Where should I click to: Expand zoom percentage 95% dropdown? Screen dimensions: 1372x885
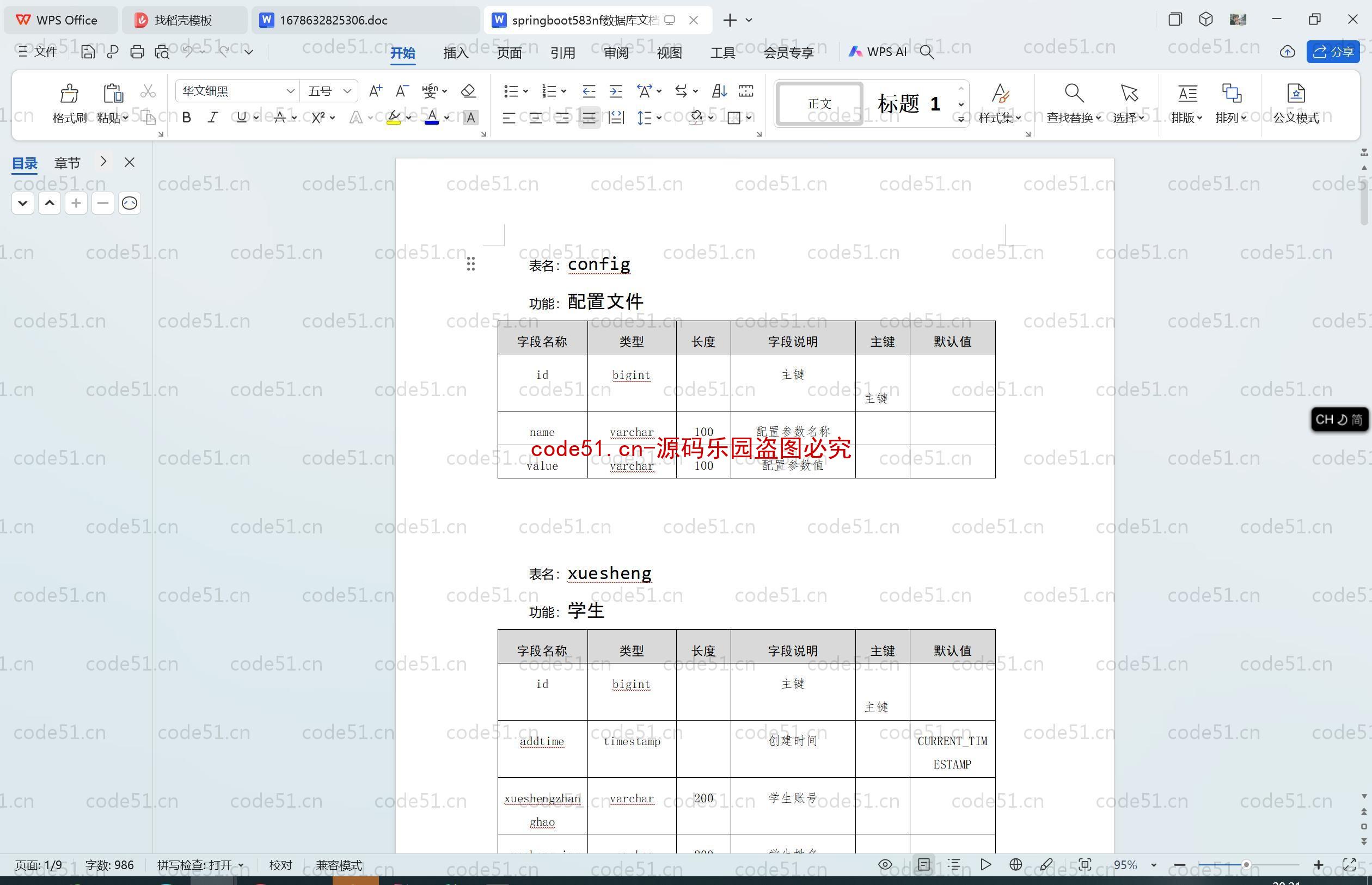pyautogui.click(x=1154, y=865)
